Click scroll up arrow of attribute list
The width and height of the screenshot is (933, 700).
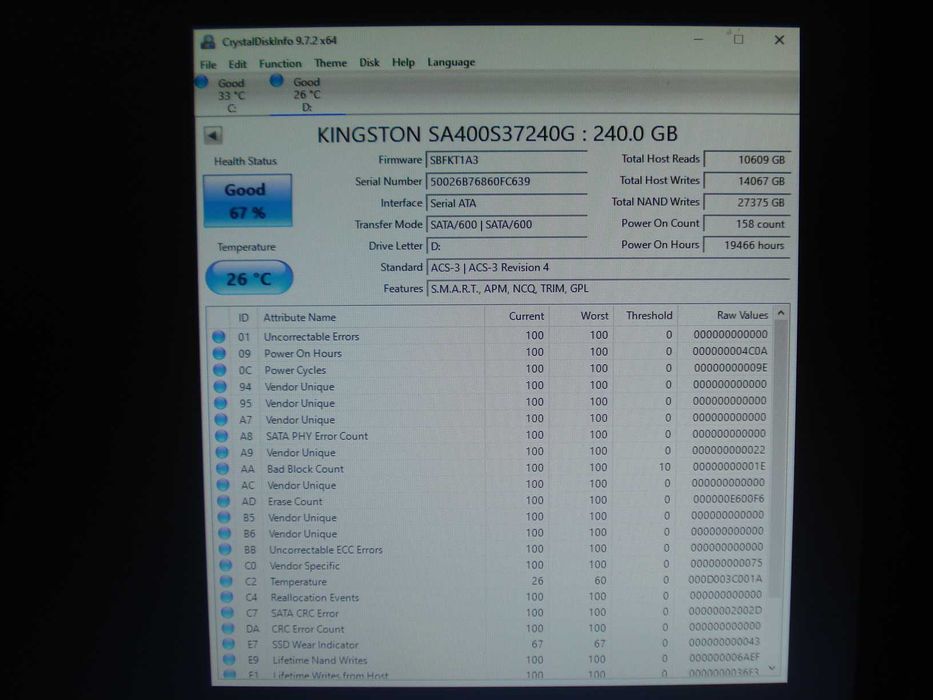pos(781,313)
